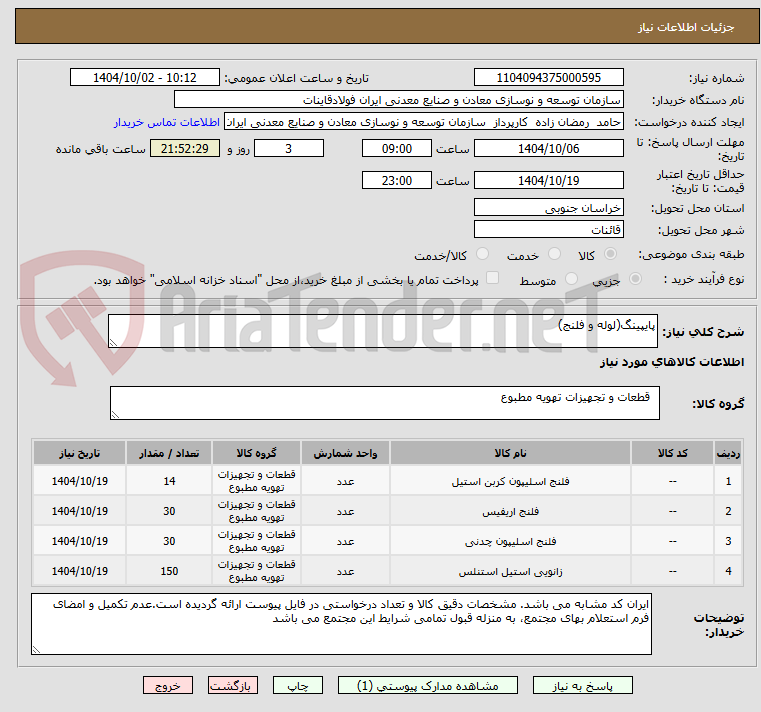Click quantity 150 in row 4
The width and height of the screenshot is (761, 712).
[169, 571]
